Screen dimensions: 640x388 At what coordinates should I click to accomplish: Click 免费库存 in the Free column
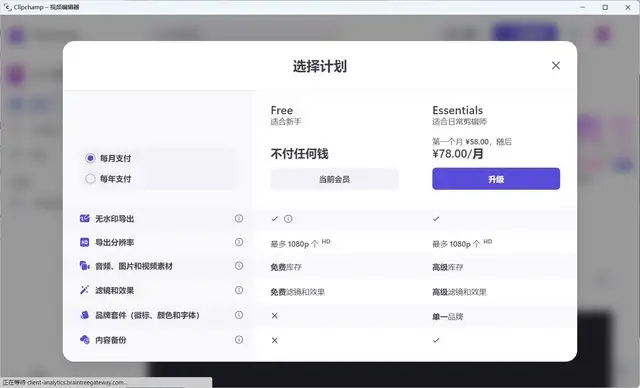286,267
